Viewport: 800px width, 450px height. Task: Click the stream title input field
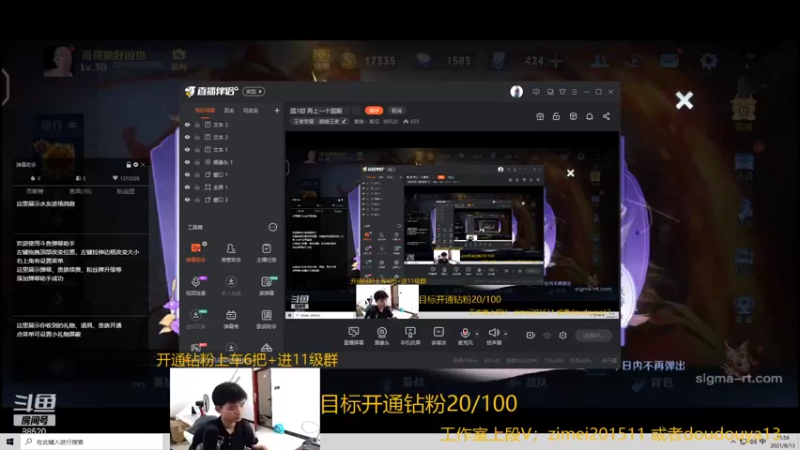click(324, 110)
